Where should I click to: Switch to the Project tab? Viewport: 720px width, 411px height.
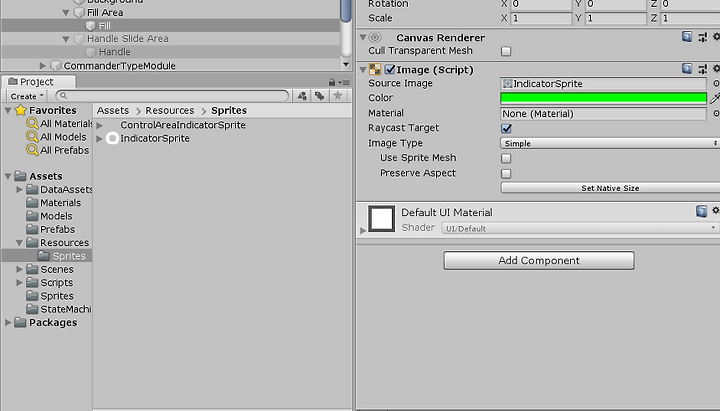pos(38,82)
